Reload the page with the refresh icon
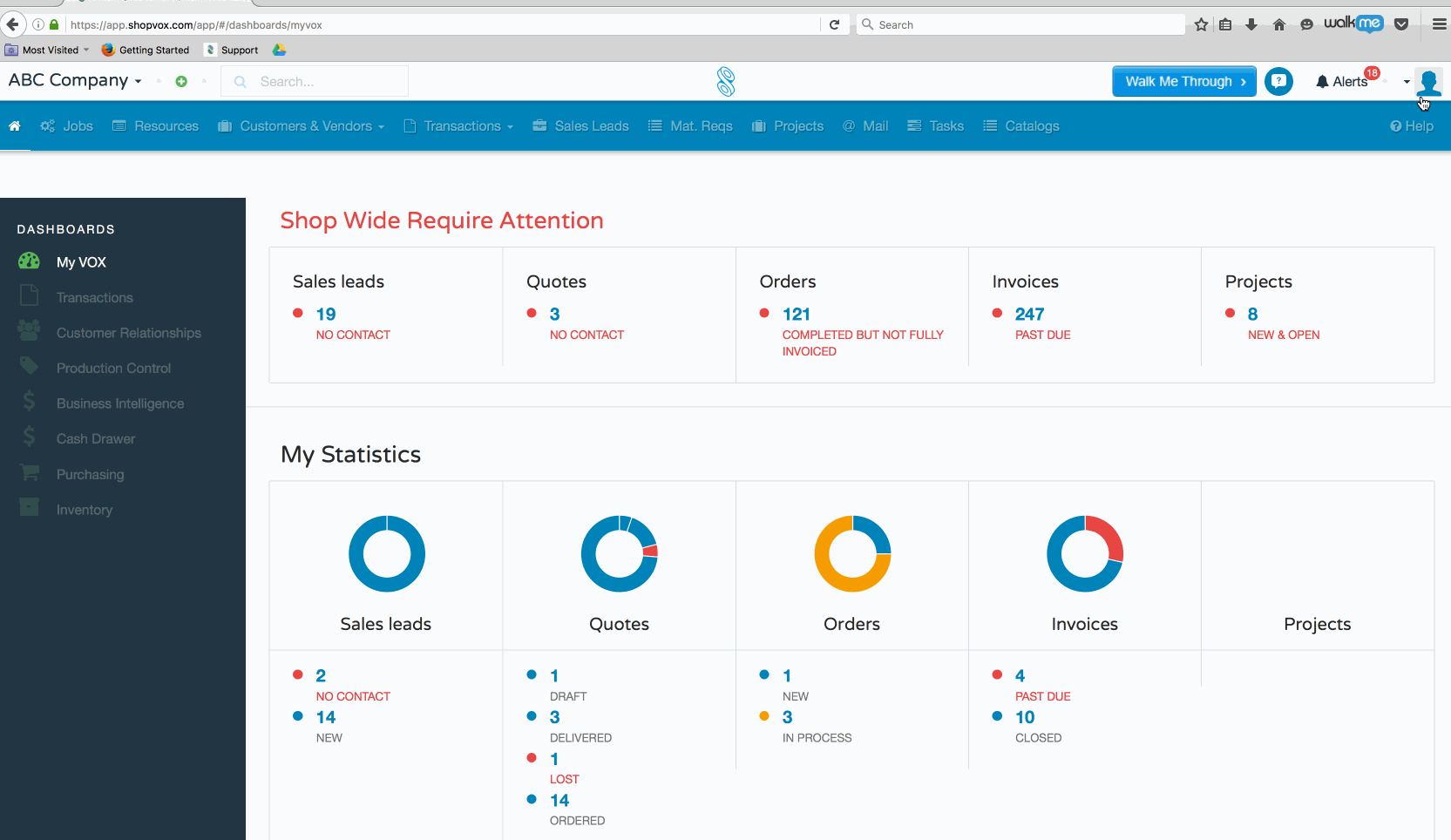The width and height of the screenshot is (1451, 840). pos(834,24)
